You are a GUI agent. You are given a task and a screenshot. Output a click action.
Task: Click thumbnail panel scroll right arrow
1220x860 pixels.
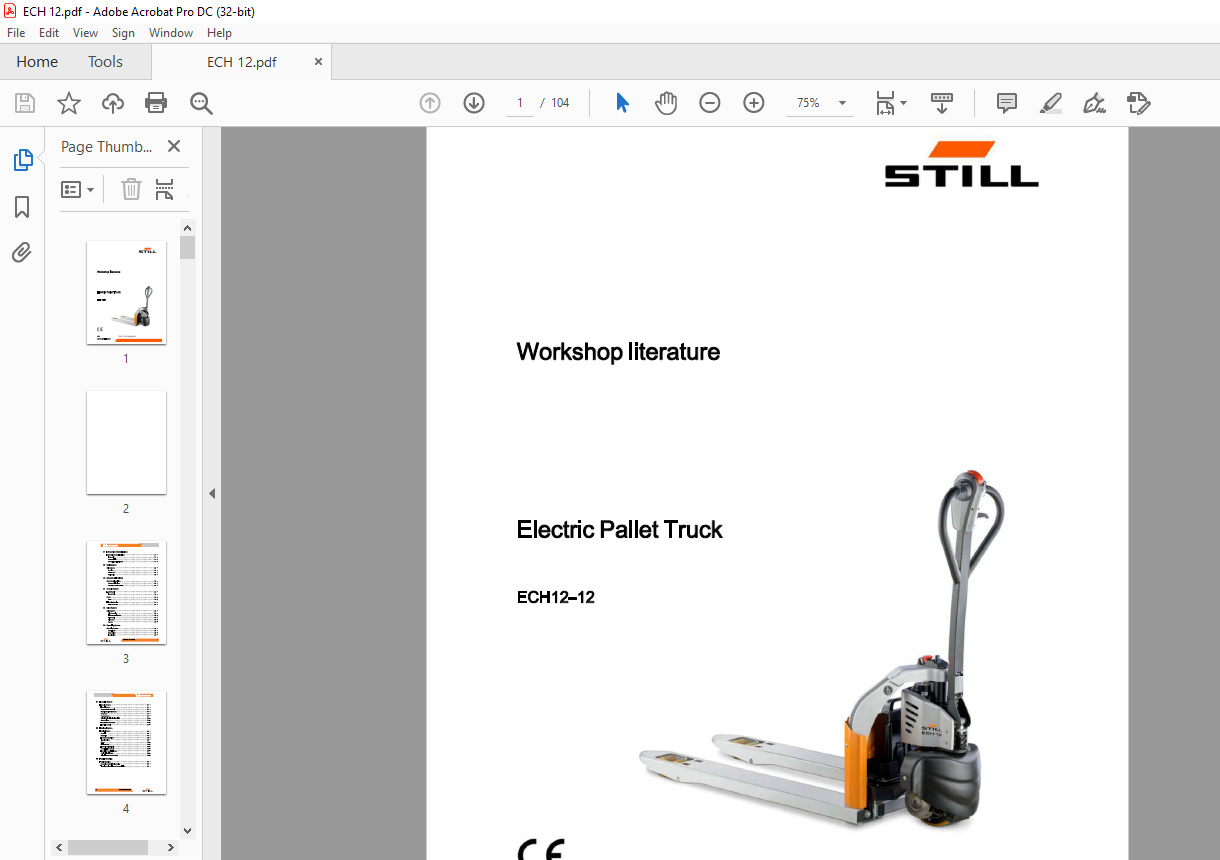(x=171, y=847)
